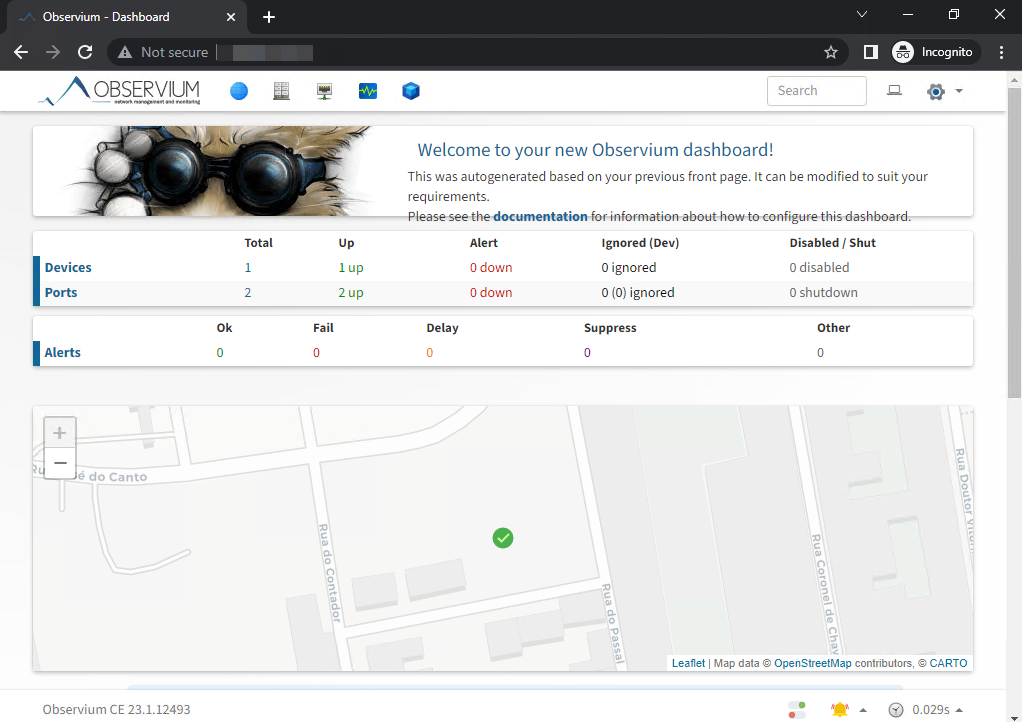The image size is (1022, 722).
Task: Open the browser three-dot menu
Action: point(1002,52)
